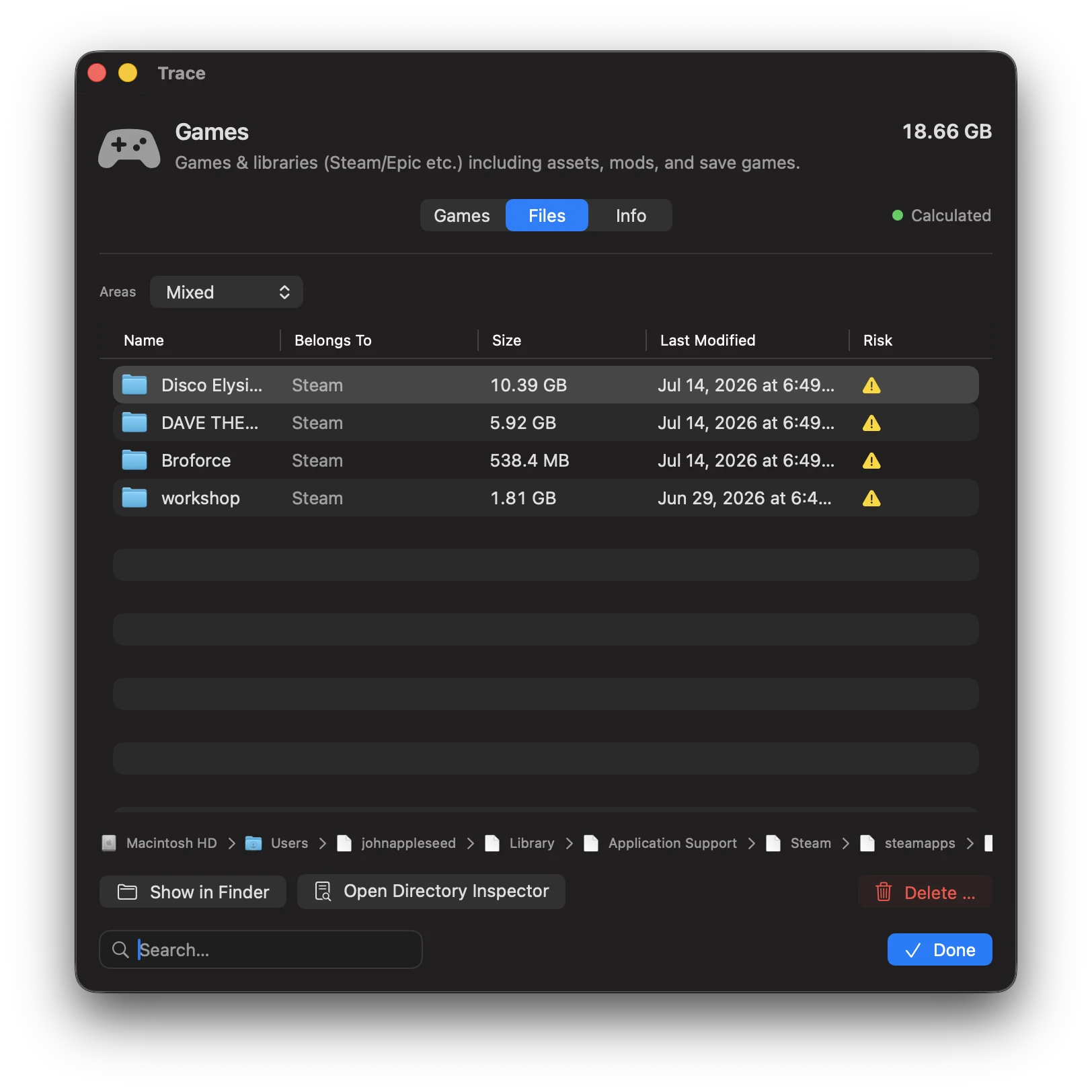Click the risk warning icon for Disco Elysium
Viewport: 1092px width, 1092px height.
(871, 385)
